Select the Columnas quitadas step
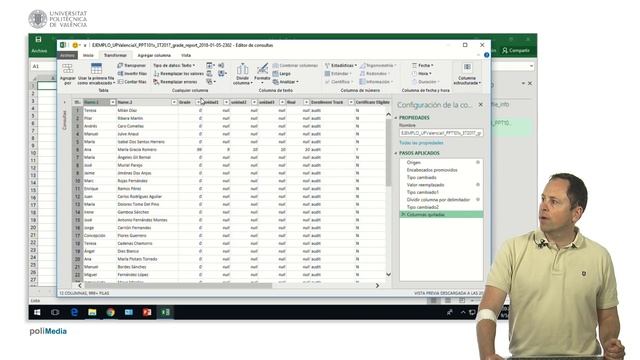The width and height of the screenshot is (640, 360). 441,214
